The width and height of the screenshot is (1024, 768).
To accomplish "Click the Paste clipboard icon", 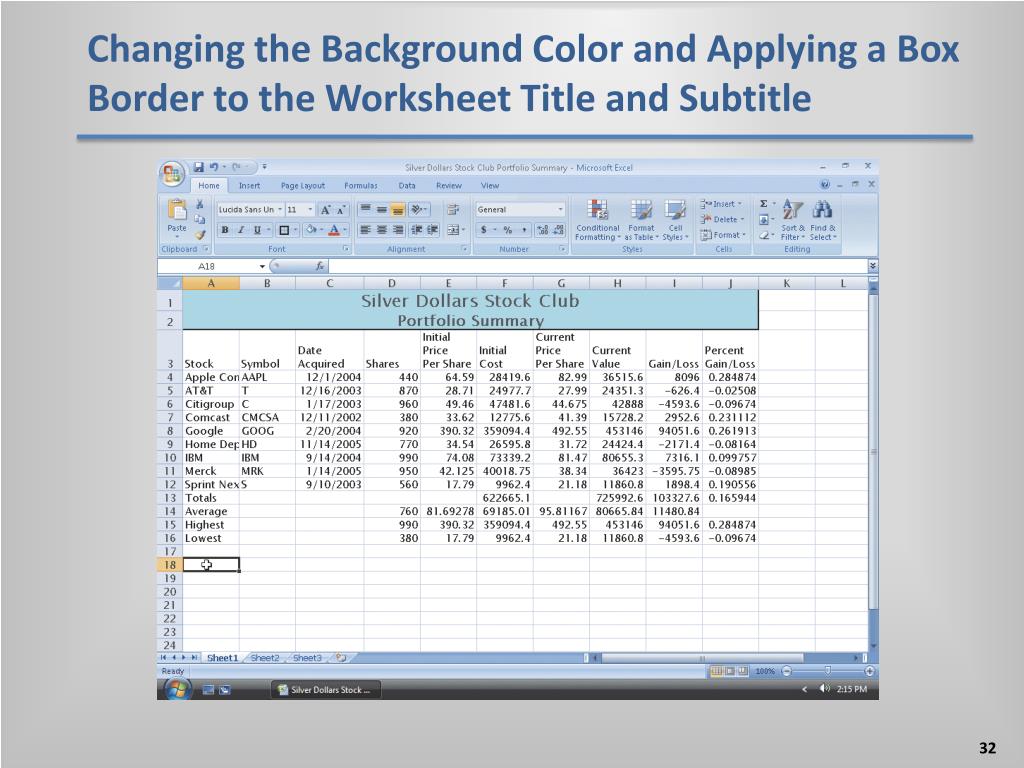I will (x=176, y=209).
